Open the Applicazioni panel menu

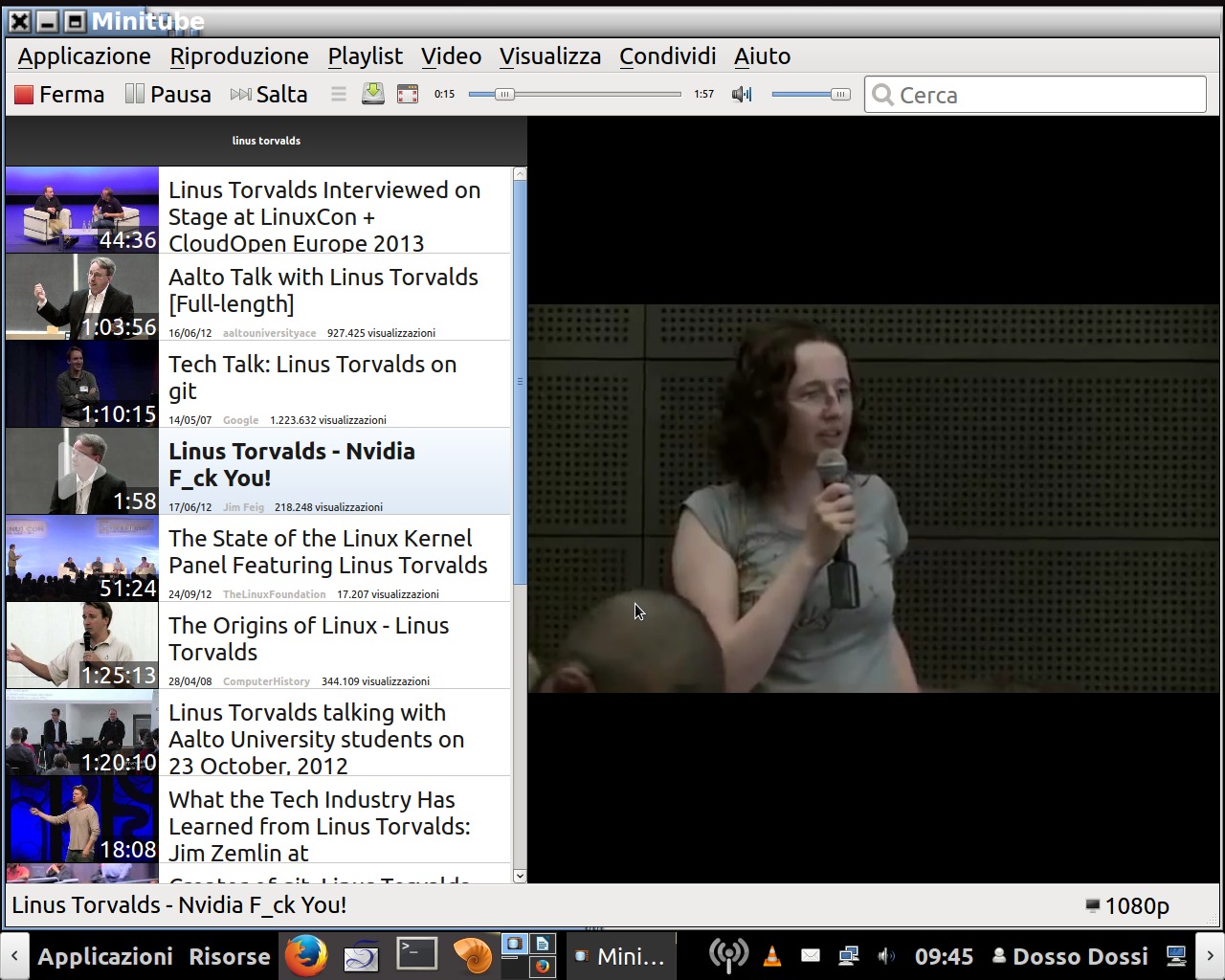[105, 956]
